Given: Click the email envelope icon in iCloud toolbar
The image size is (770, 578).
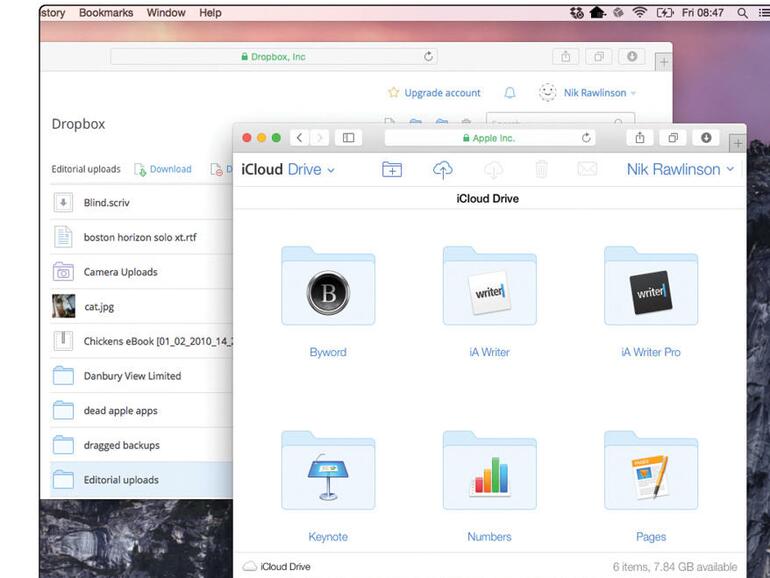Looking at the screenshot, I should (x=587, y=169).
